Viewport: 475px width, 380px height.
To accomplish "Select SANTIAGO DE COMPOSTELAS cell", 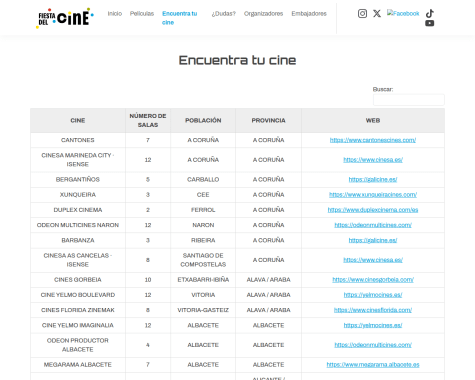I will click(203, 260).
